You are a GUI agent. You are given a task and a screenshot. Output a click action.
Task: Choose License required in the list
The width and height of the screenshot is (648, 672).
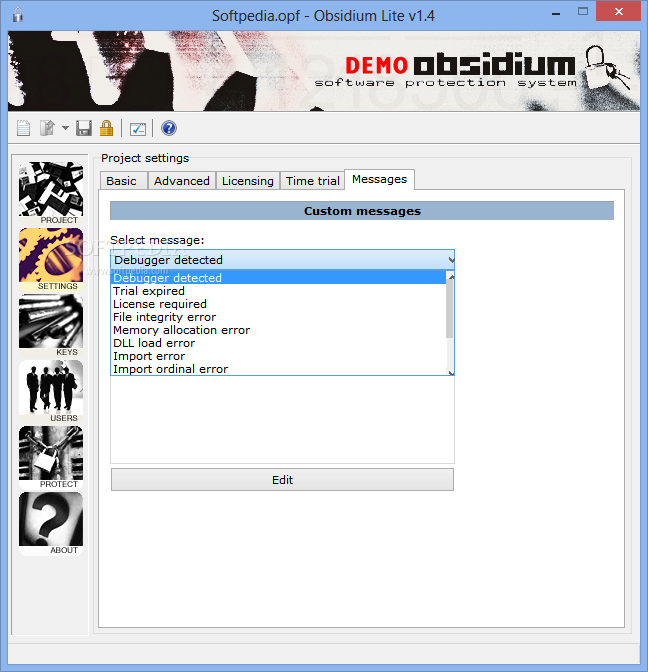[x=279, y=304]
